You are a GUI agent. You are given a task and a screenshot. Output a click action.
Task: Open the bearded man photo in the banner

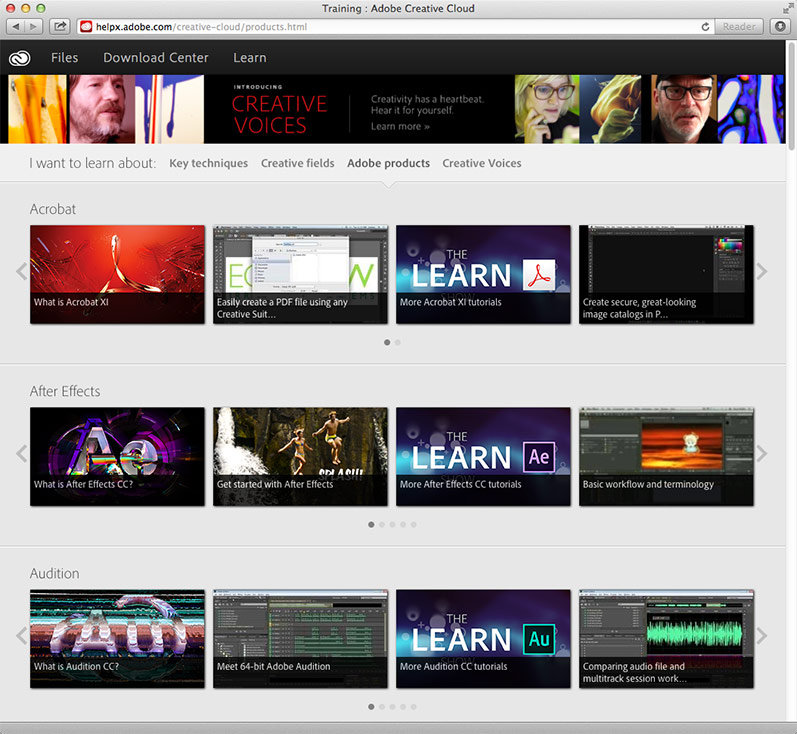(x=101, y=109)
